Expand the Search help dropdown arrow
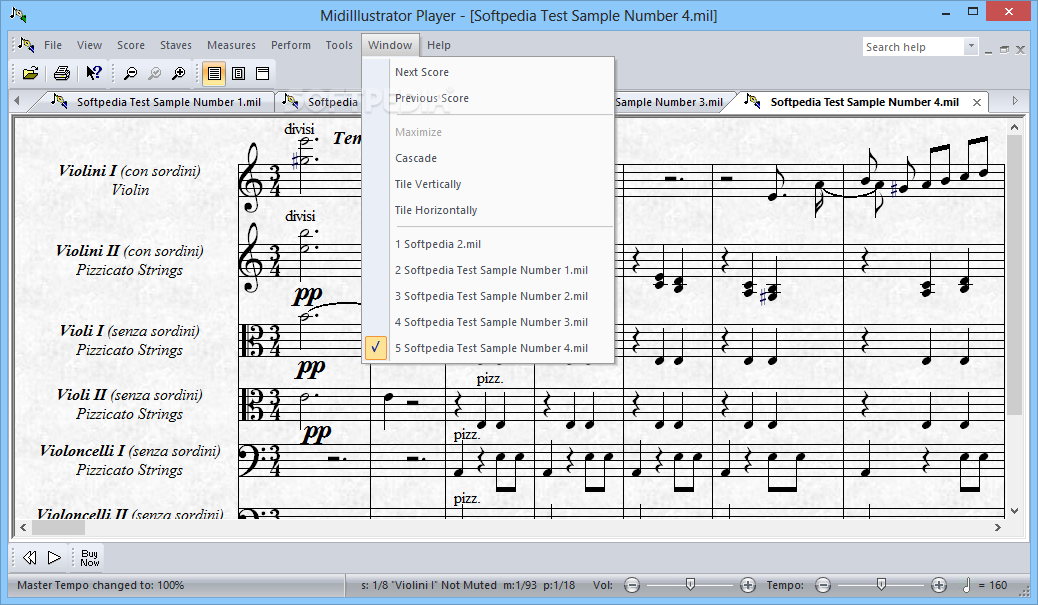The image size is (1038, 605). [971, 47]
